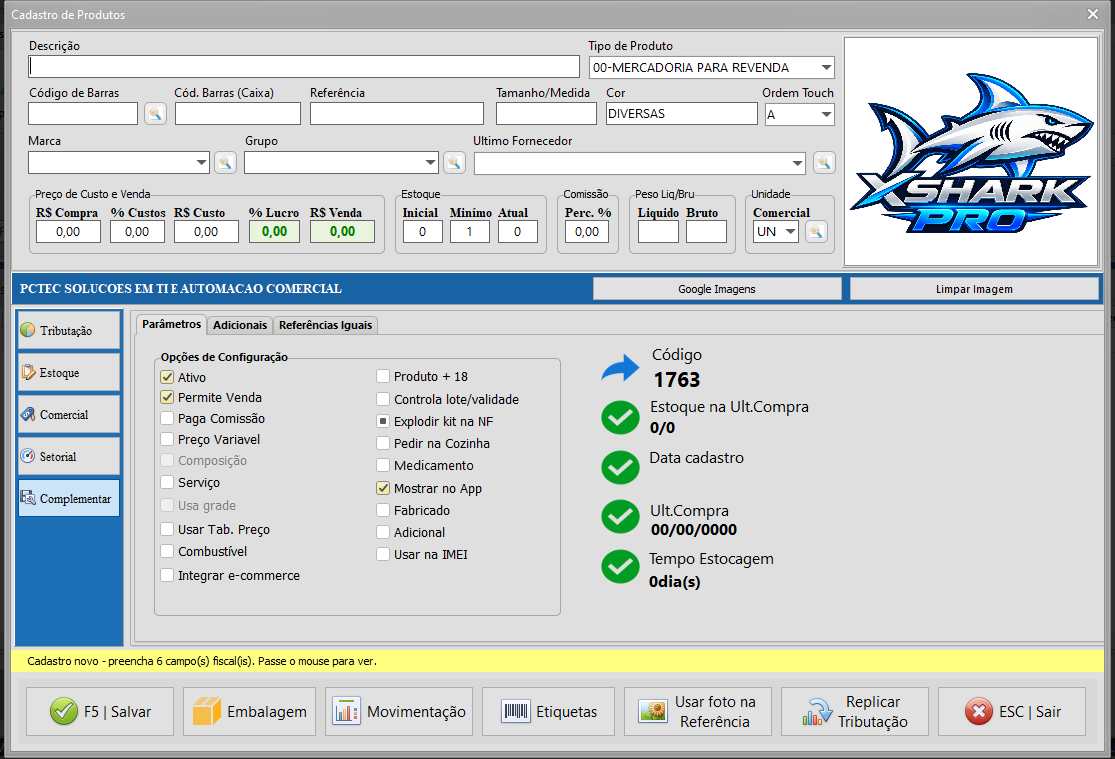The width and height of the screenshot is (1115, 759).
Task: Enable the Integrar e-commerce checkbox
Action: [x=167, y=575]
